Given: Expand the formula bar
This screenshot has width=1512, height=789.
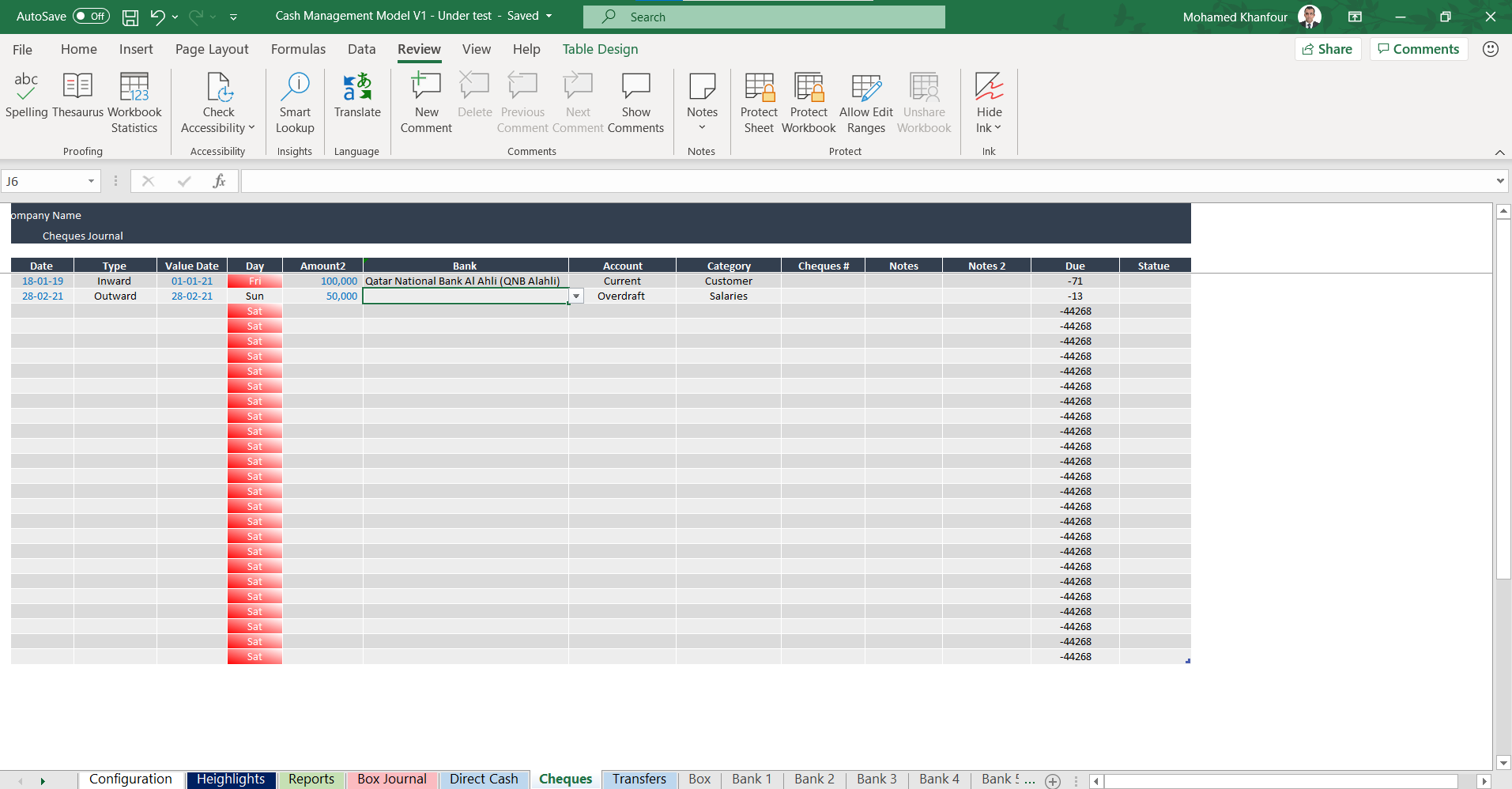Looking at the screenshot, I should click(1500, 181).
